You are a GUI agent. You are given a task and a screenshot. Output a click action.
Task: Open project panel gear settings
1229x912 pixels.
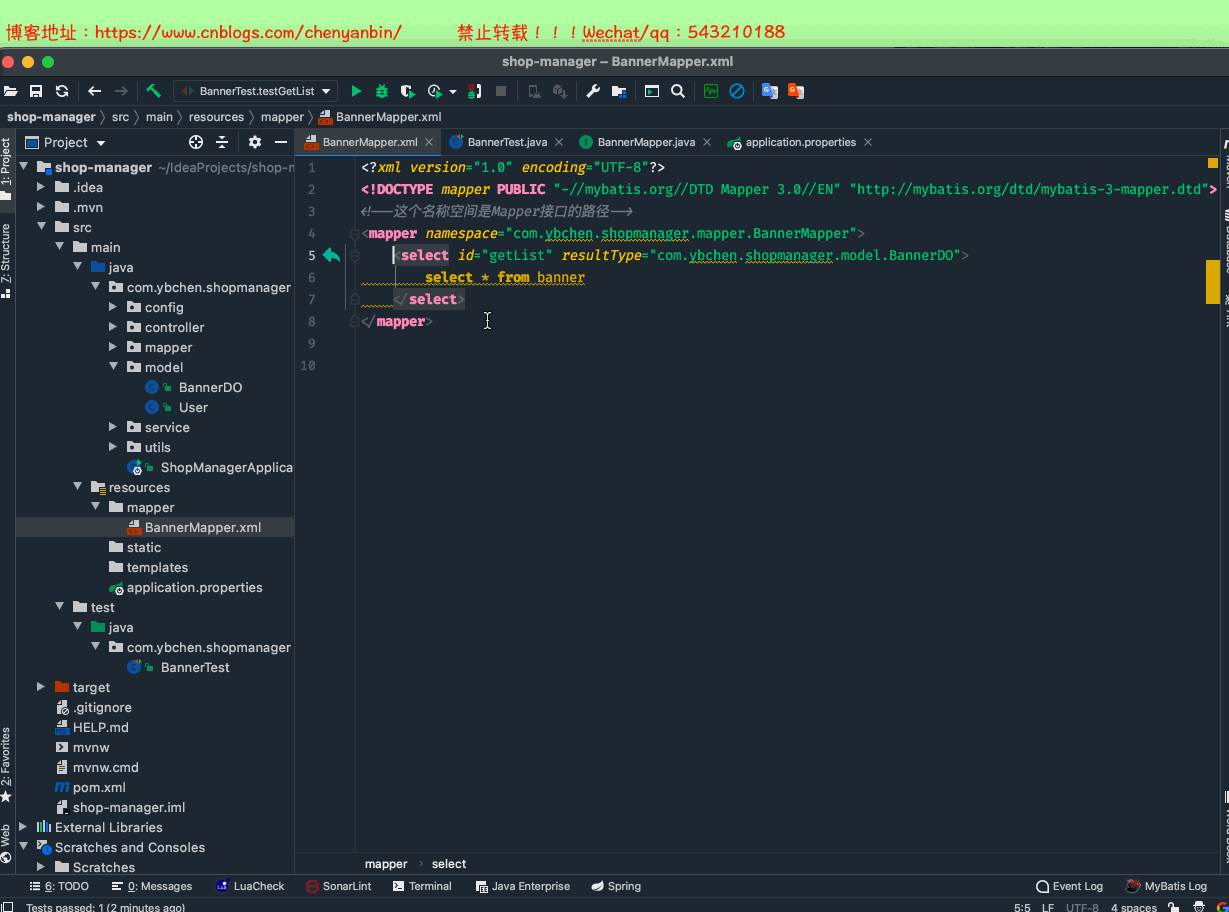tap(255, 142)
